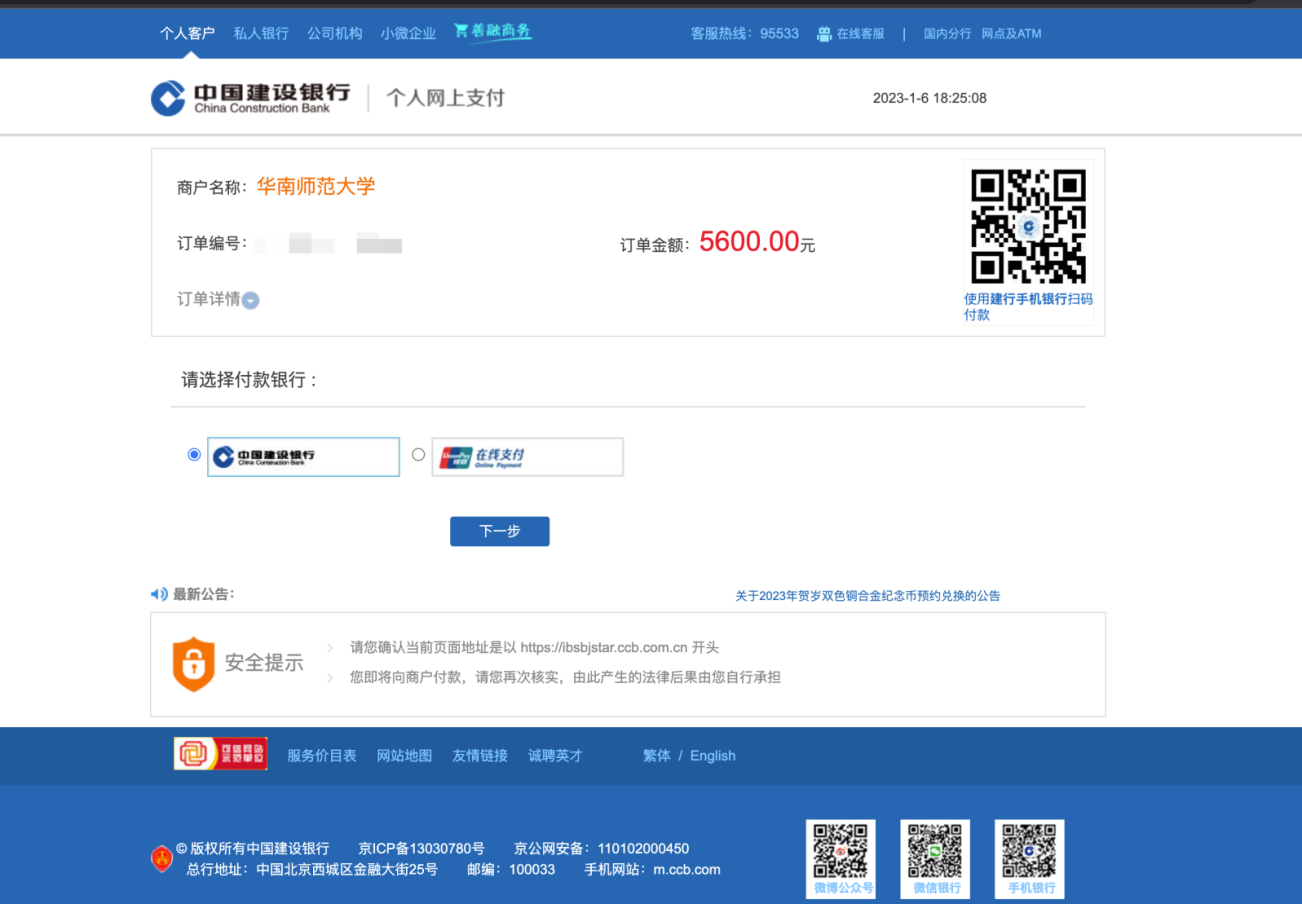Screen dimensions: 1302x904
Task: Select the UnionPay 在线支付 radio button
Action: tap(418, 455)
